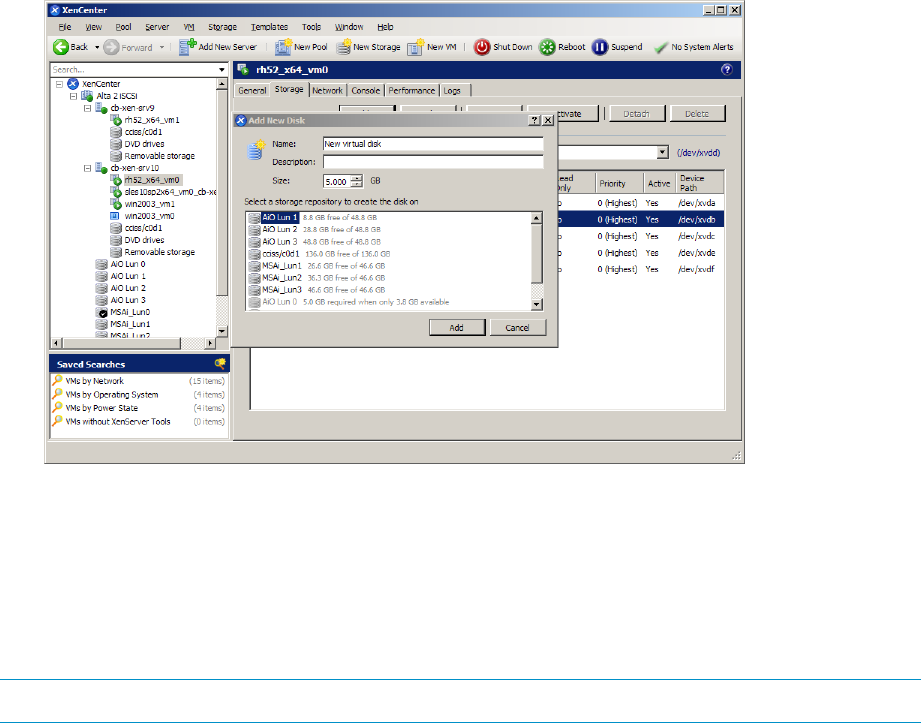Select AiO Lun 1 repository row

tap(388, 217)
